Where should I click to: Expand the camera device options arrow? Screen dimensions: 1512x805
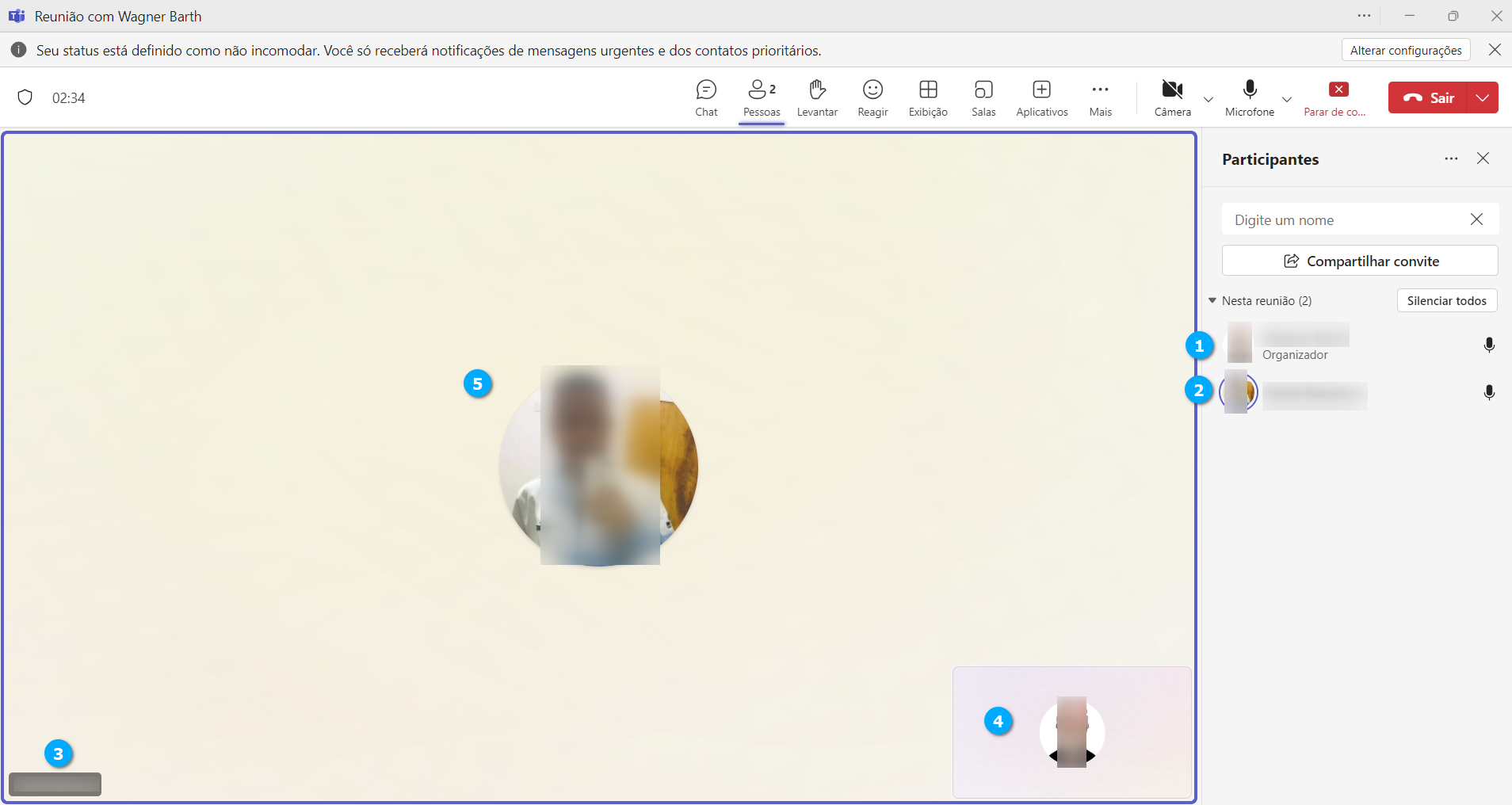point(1208,99)
